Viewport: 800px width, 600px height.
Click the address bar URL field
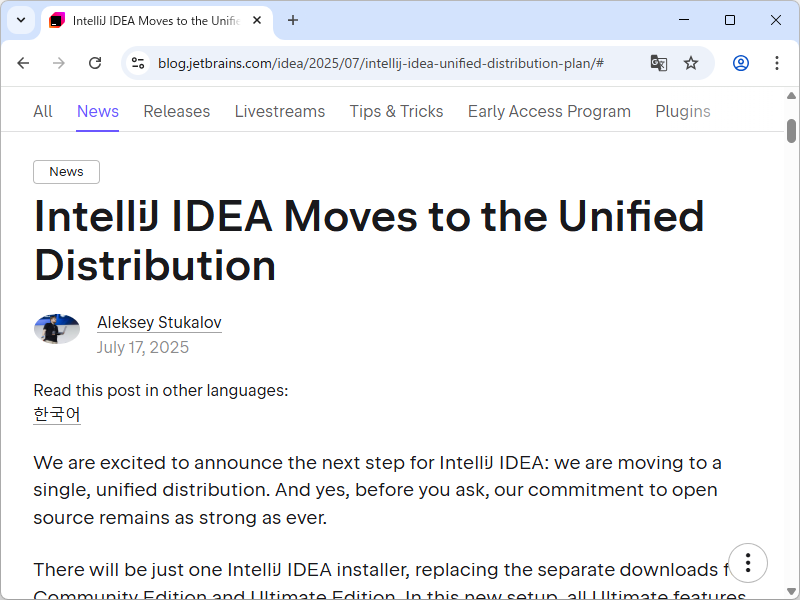pyautogui.click(x=380, y=63)
